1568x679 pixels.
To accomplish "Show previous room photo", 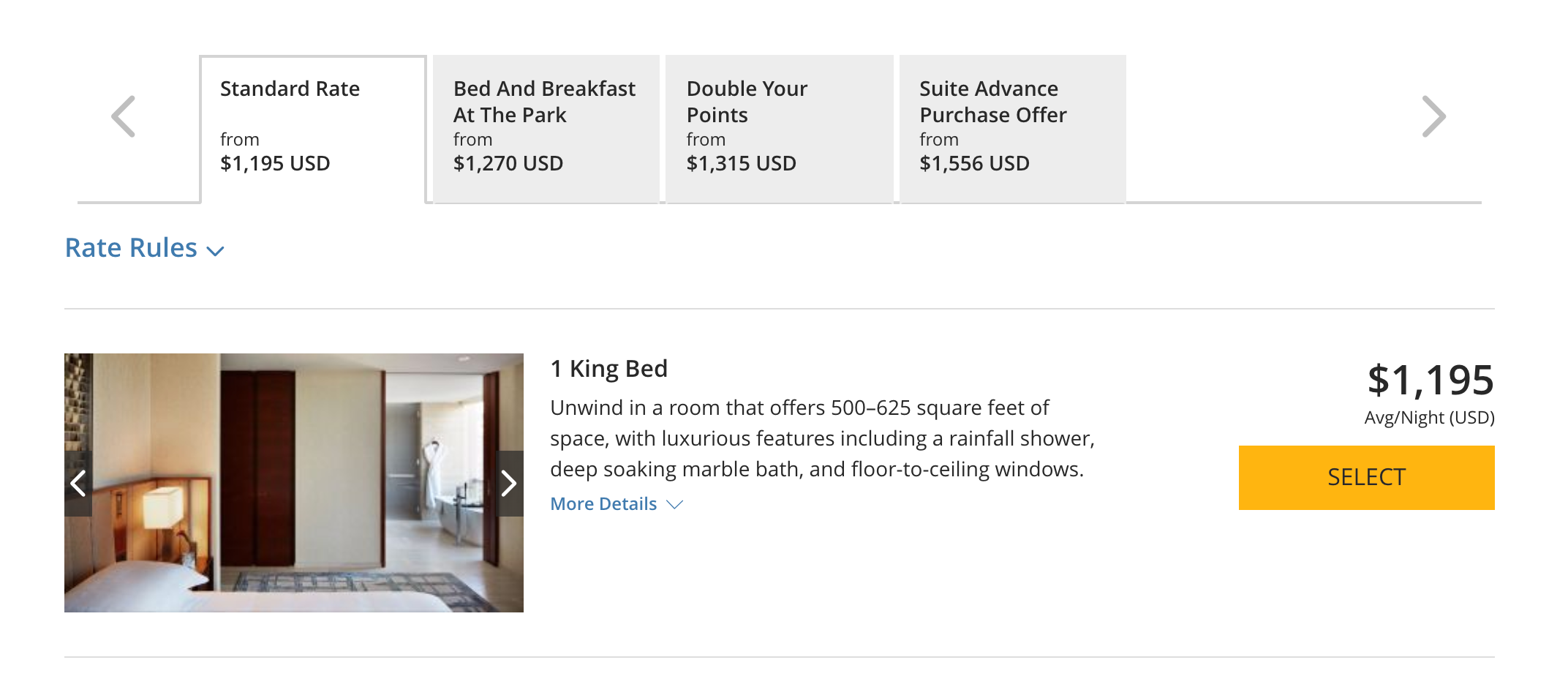I will 78,483.
